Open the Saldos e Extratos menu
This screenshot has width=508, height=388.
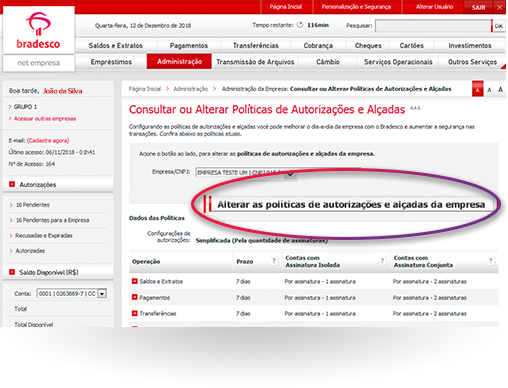[116, 46]
